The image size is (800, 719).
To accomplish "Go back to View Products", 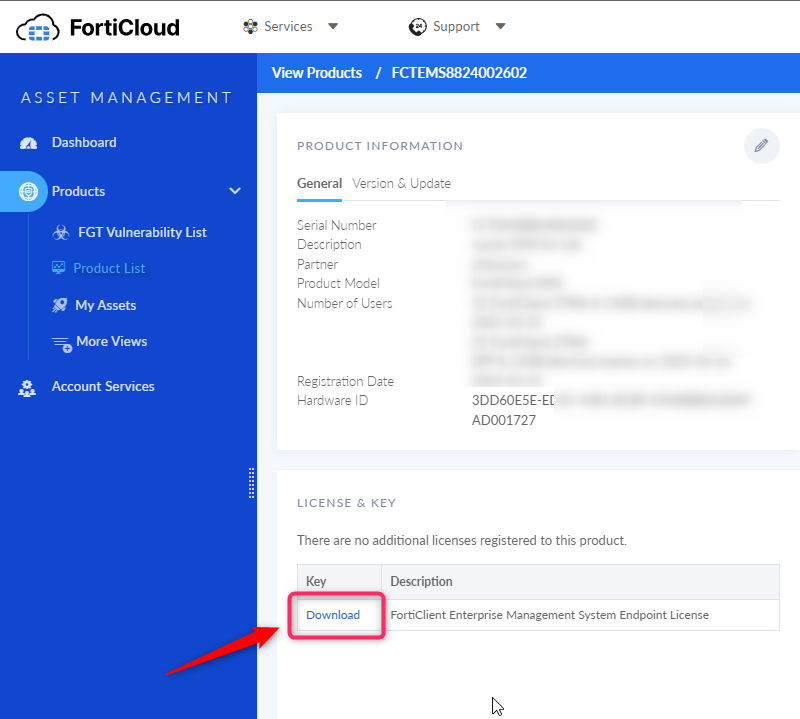I will coord(316,73).
